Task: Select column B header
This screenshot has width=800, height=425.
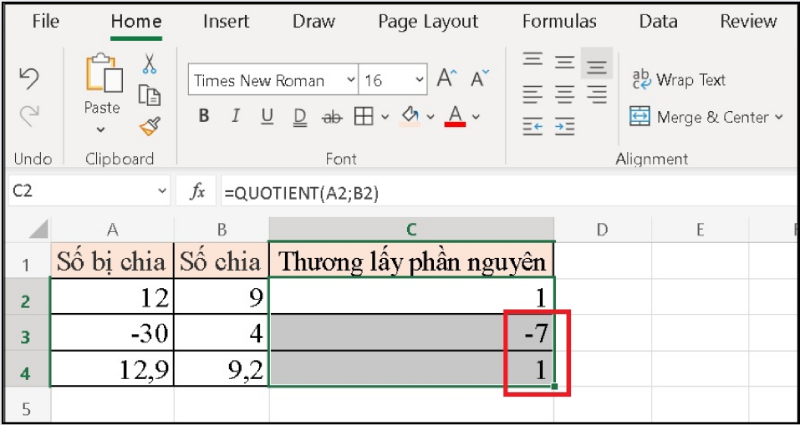Action: (x=221, y=230)
